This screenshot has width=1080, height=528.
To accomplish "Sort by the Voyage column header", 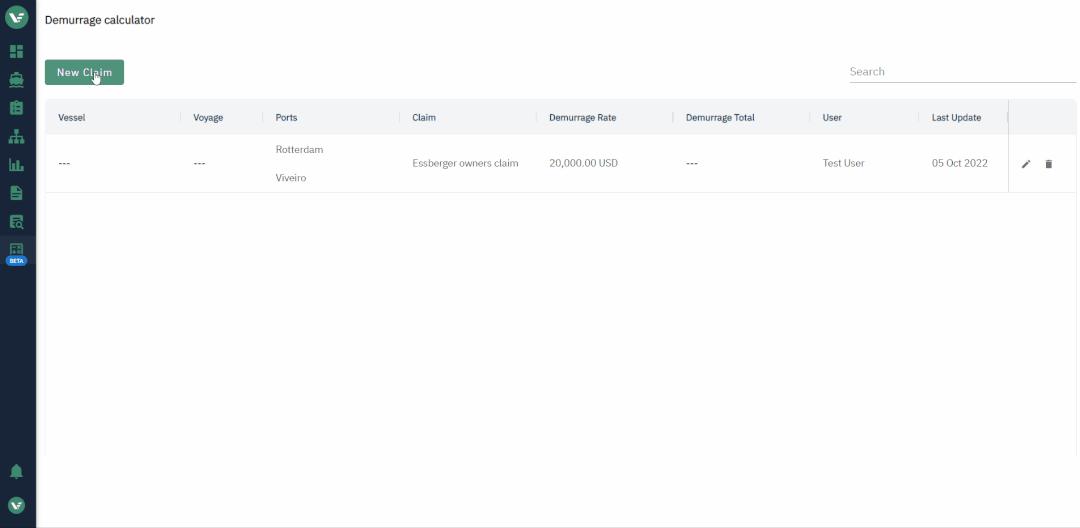I will [x=208, y=118].
